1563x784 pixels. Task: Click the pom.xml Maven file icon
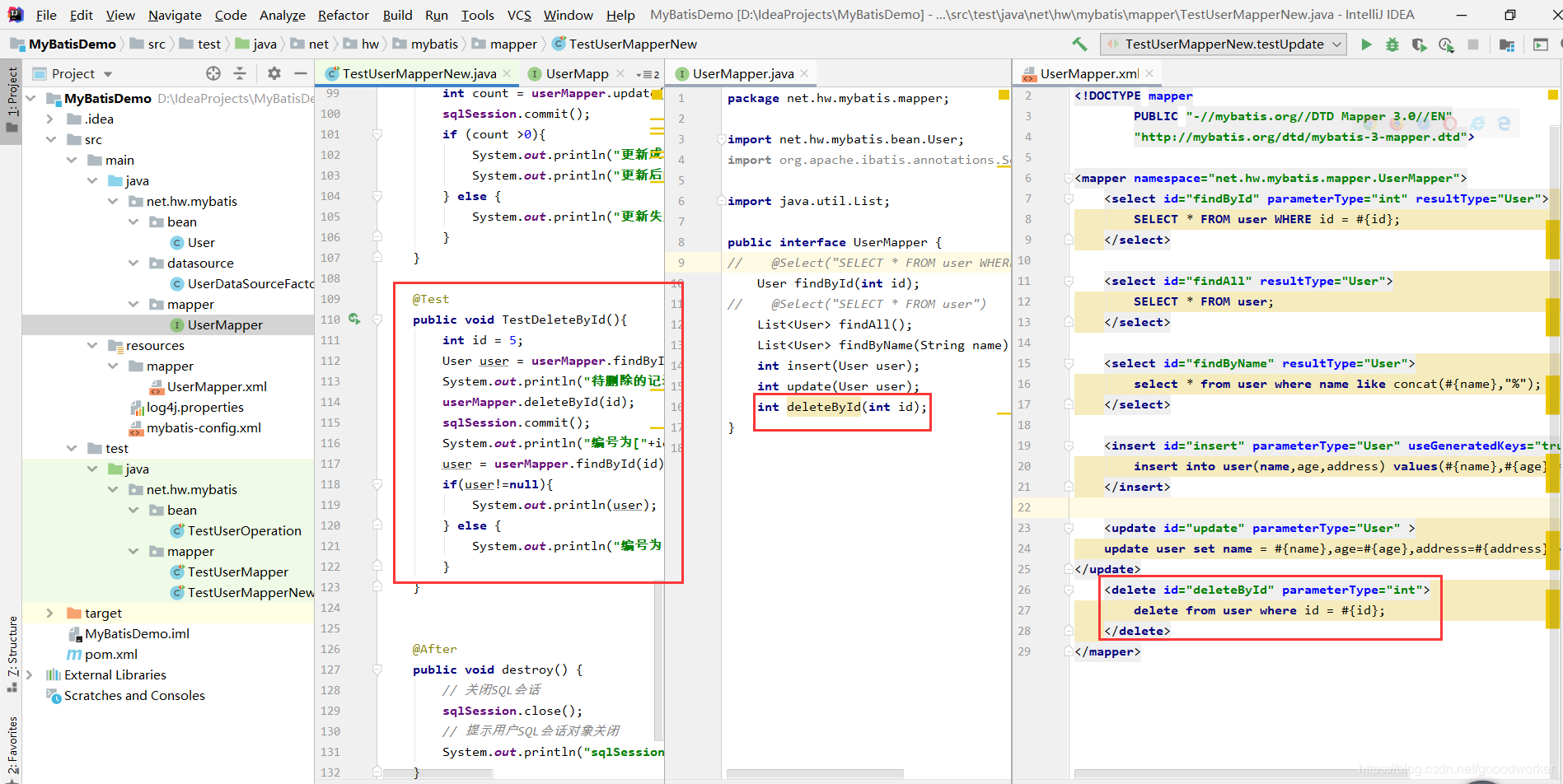(x=74, y=654)
